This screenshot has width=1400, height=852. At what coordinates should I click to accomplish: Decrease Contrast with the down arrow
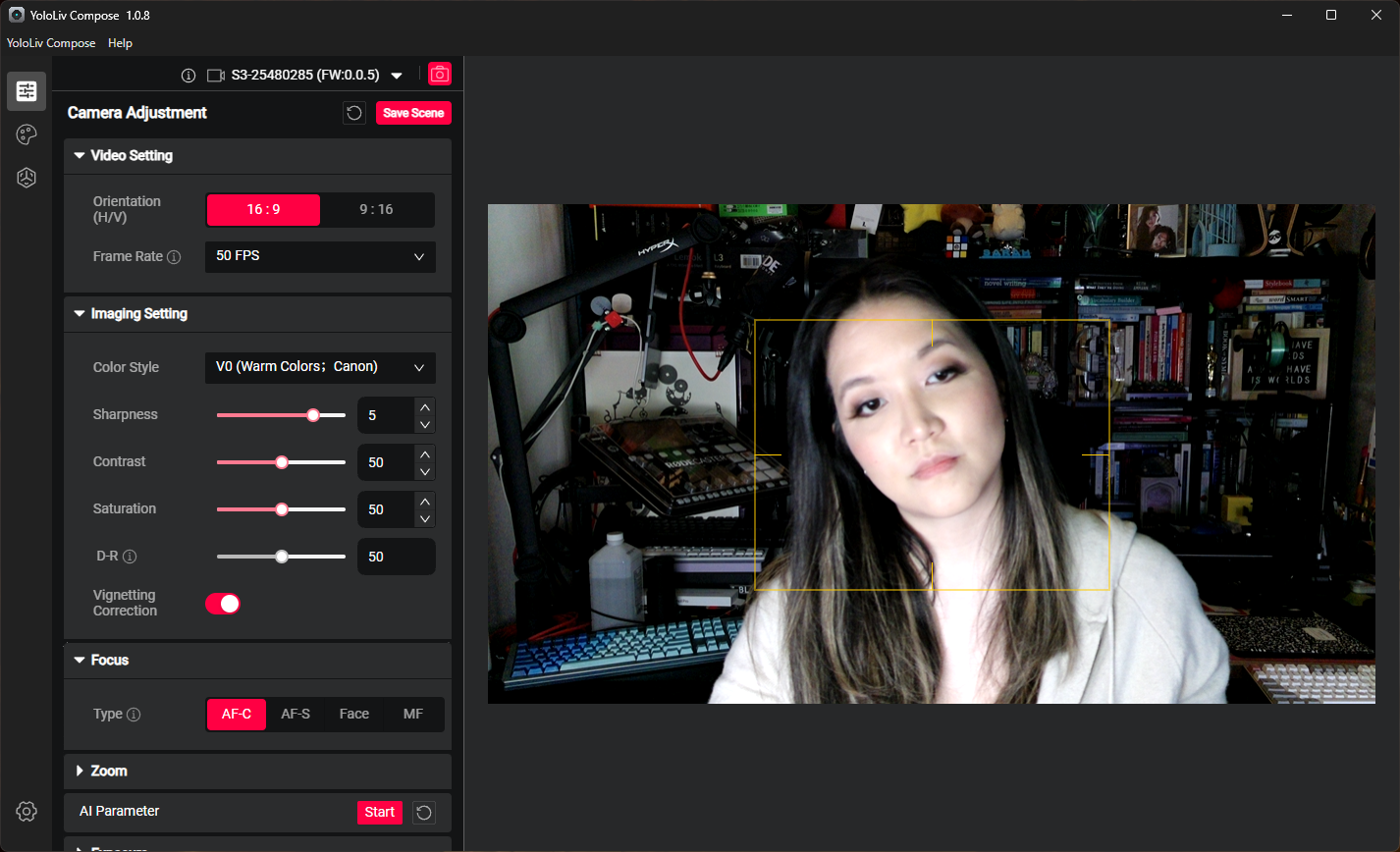(424, 471)
